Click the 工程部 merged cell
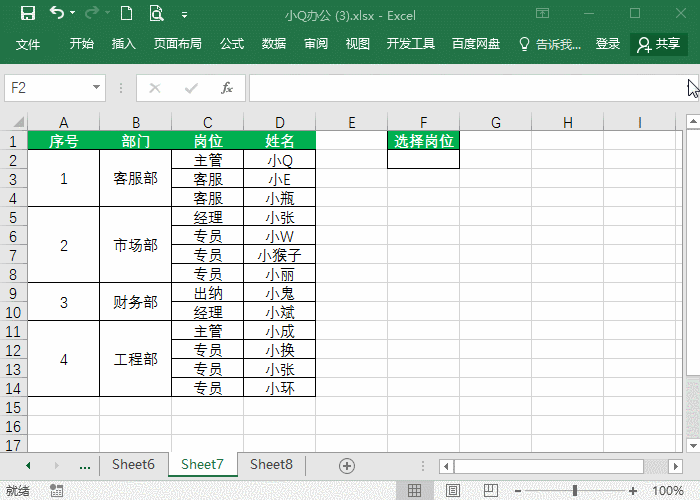Viewport: 700px width, 500px height. 136,358
